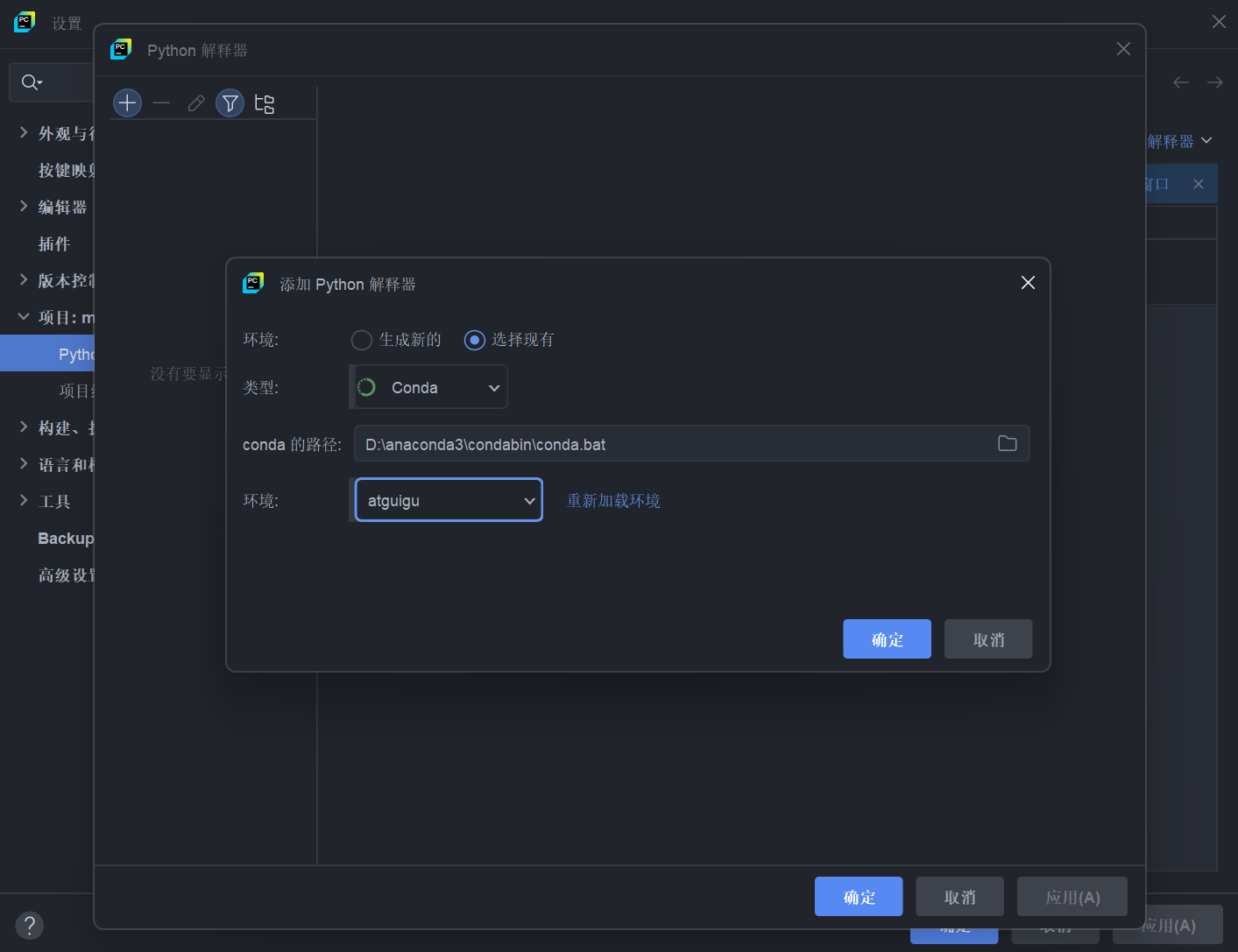Expand the 外观与行为 settings category arrow

click(x=24, y=132)
